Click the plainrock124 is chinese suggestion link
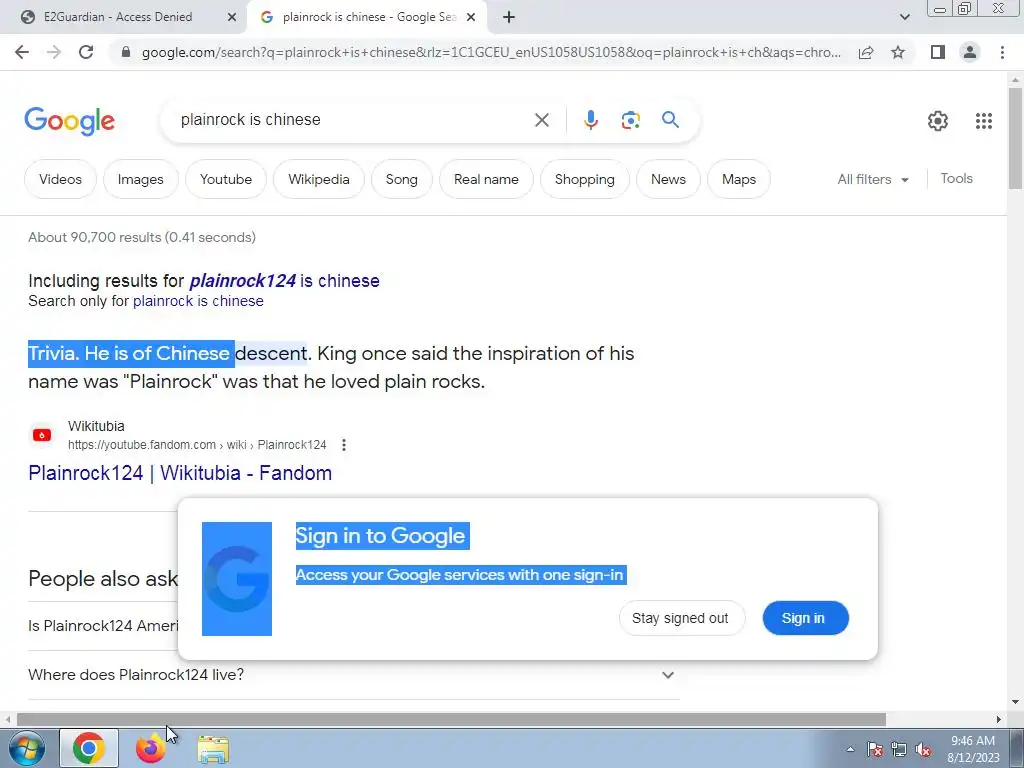 (x=284, y=281)
